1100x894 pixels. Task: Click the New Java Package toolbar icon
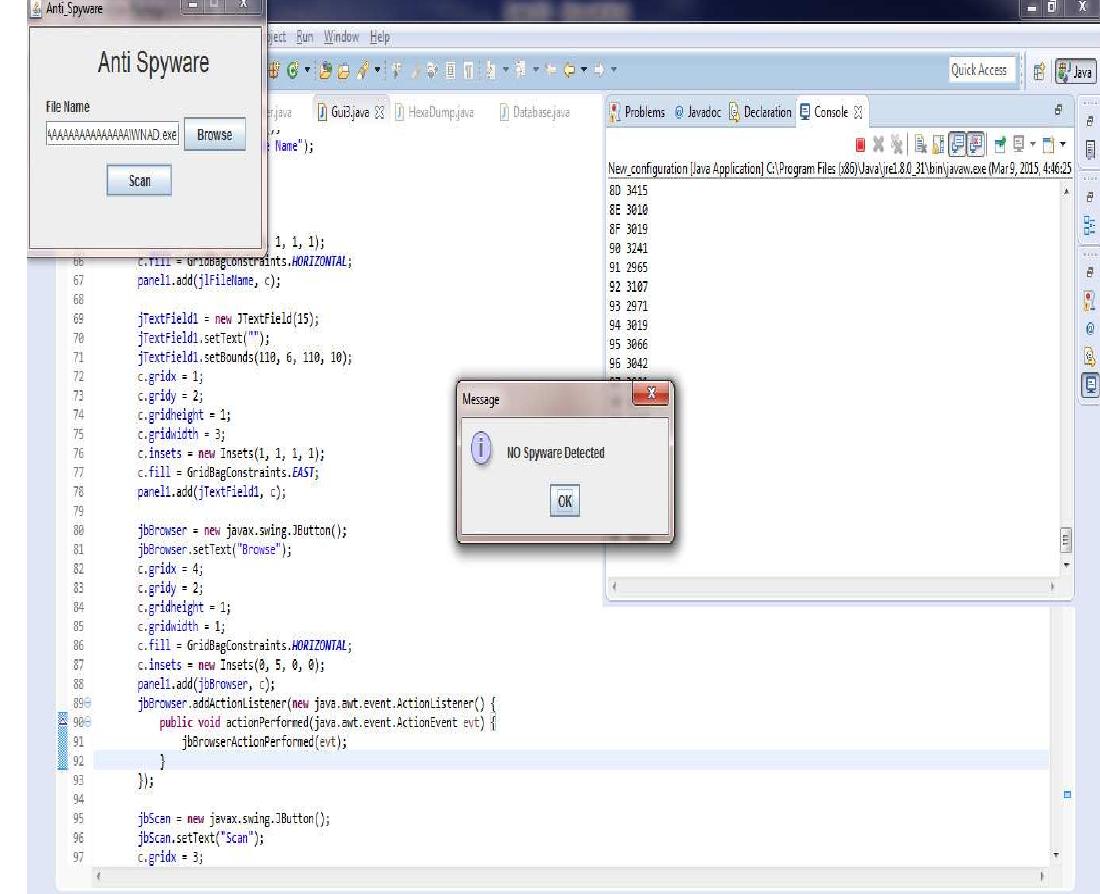point(274,69)
